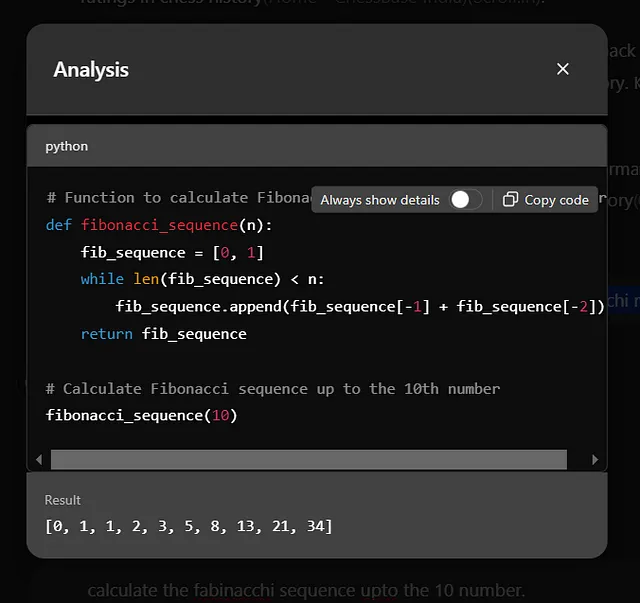This screenshot has width=640, height=603.
Task: Toggle the Always show details switch
Action: 465,199
